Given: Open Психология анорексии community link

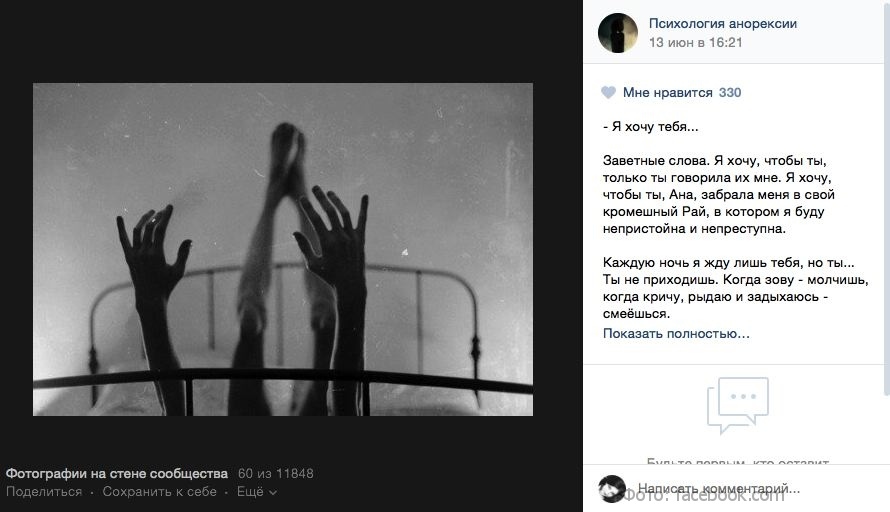Looking at the screenshot, I should (x=723, y=24).
